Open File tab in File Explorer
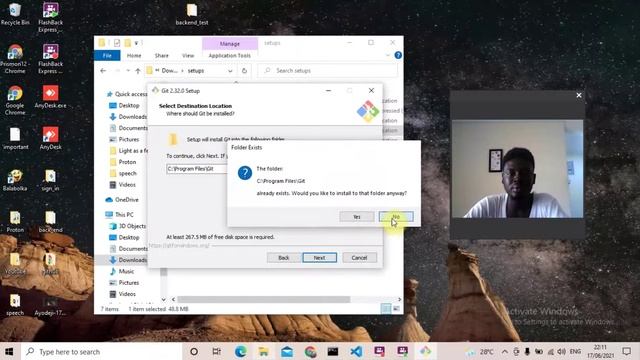This screenshot has width=640, height=360. [107, 56]
